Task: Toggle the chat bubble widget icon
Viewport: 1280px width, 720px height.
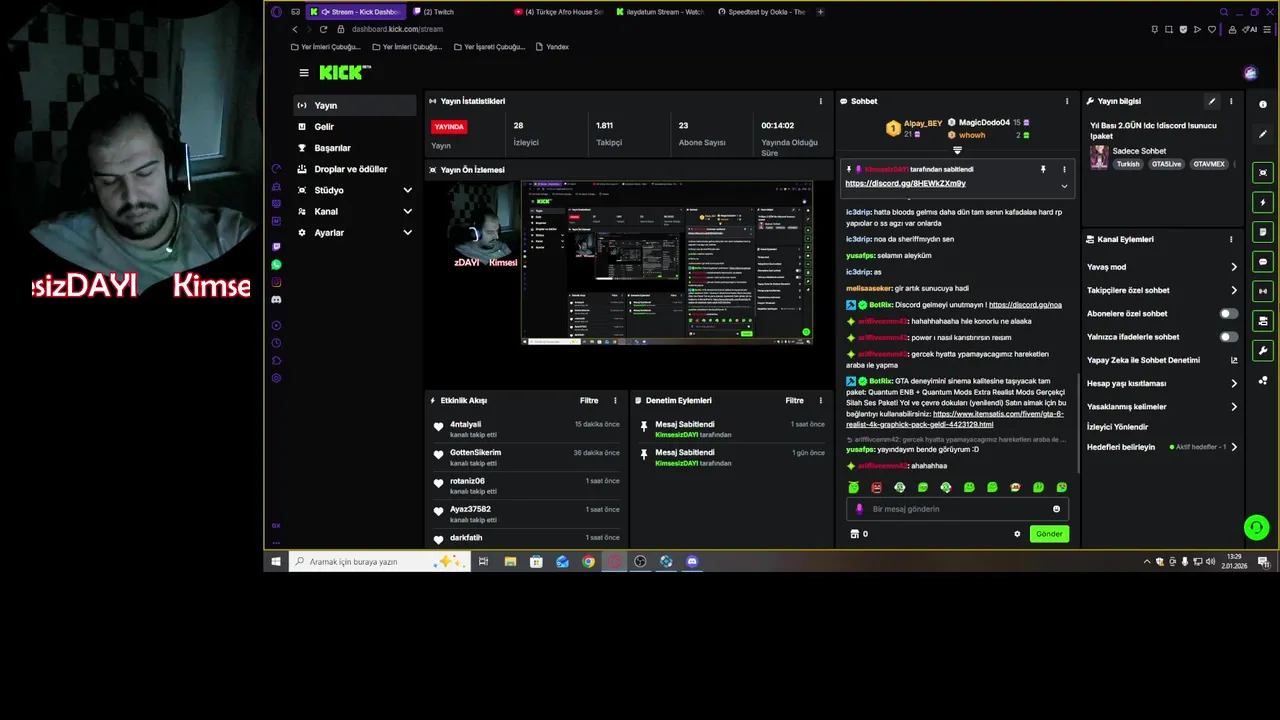Action: pyautogui.click(x=1263, y=262)
